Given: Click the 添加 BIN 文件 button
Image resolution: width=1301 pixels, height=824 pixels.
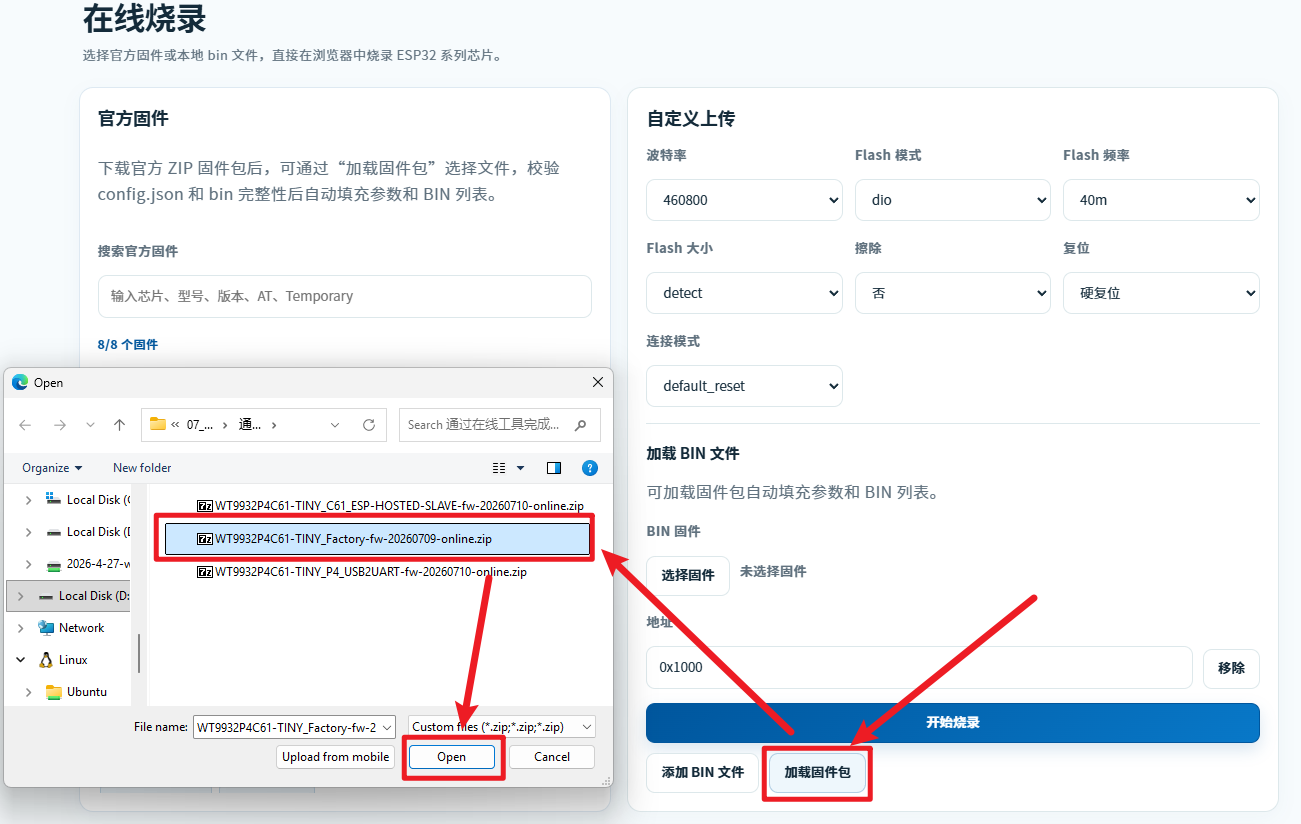Looking at the screenshot, I should click(x=703, y=773).
